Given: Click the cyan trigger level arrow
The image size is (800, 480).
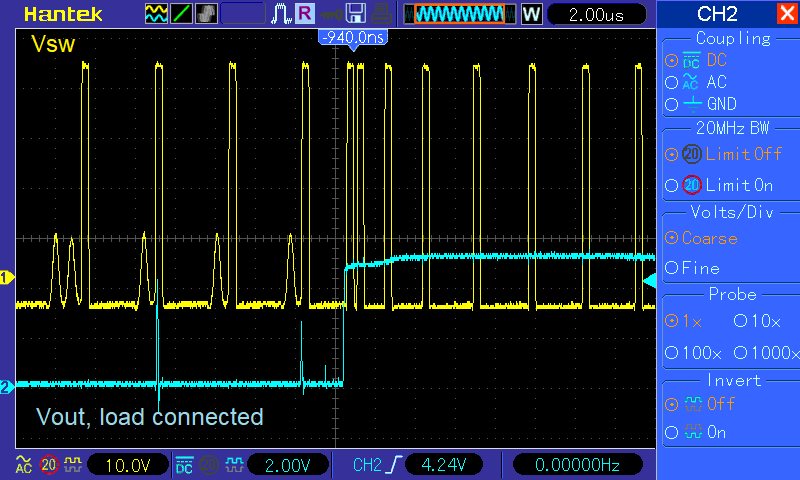Looking at the screenshot, I should pos(649,281).
